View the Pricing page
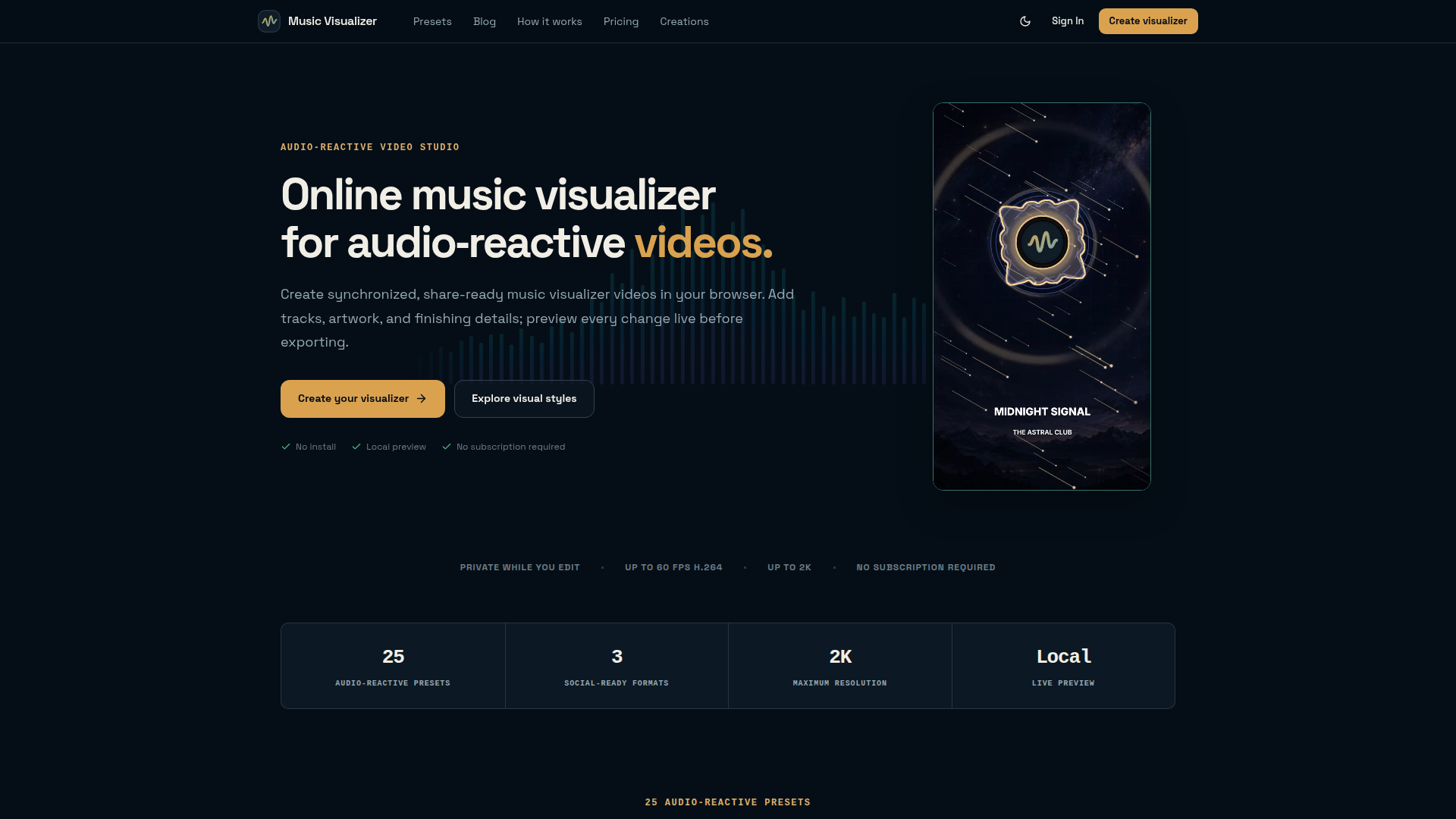1456x819 pixels. 621,21
